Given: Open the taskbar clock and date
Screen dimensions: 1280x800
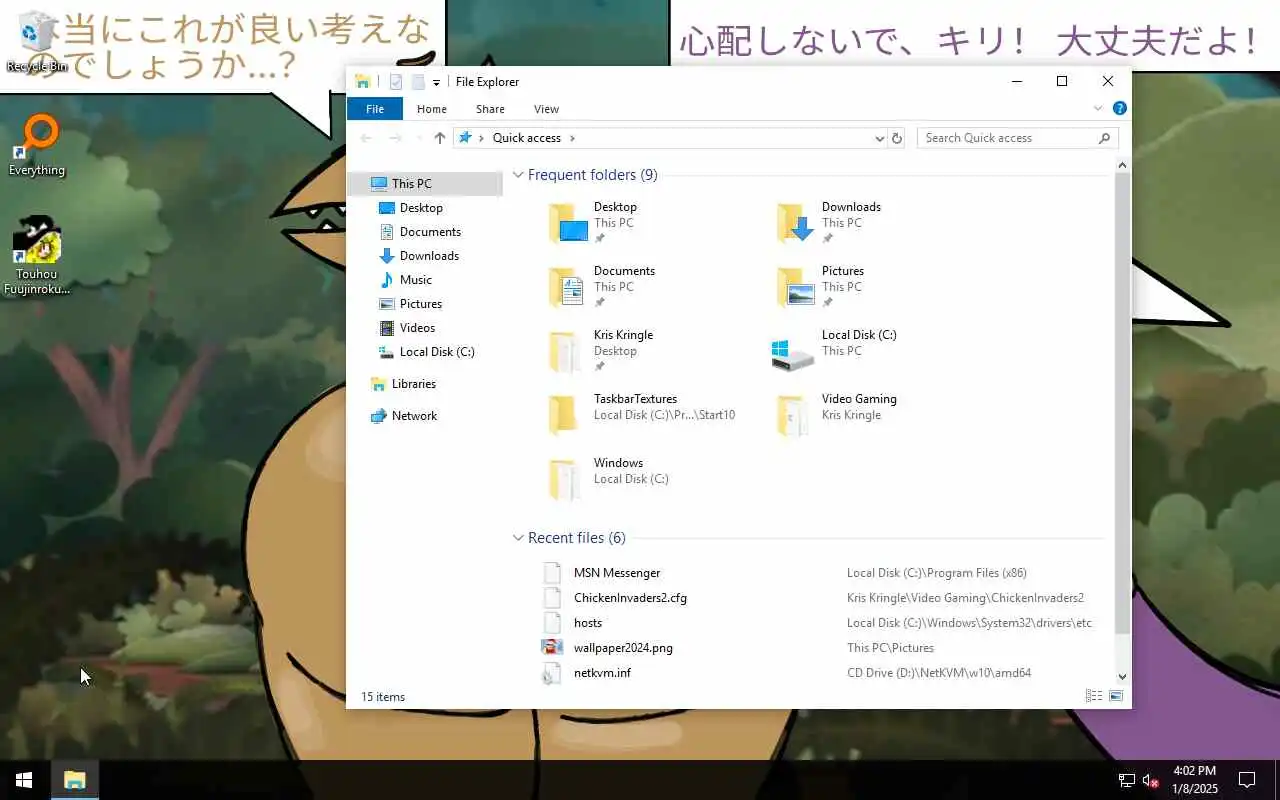Looking at the screenshot, I should 1195,780.
